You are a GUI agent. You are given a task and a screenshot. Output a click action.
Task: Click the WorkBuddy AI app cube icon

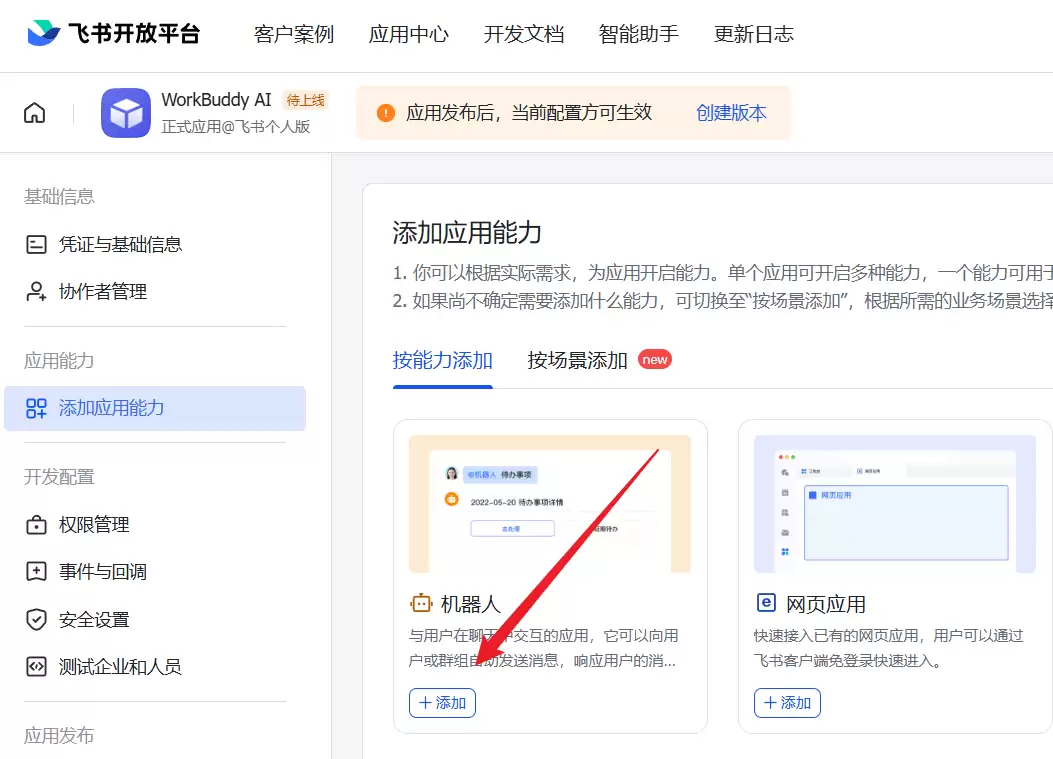tap(126, 113)
